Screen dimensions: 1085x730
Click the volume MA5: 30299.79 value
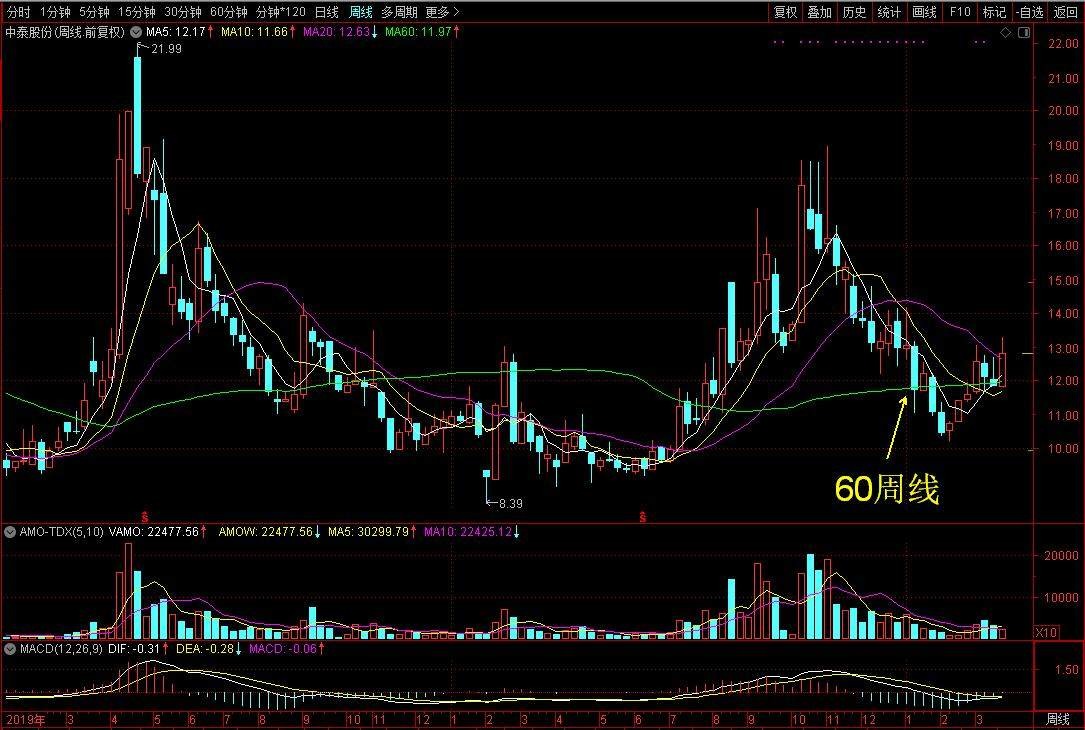tap(368, 532)
